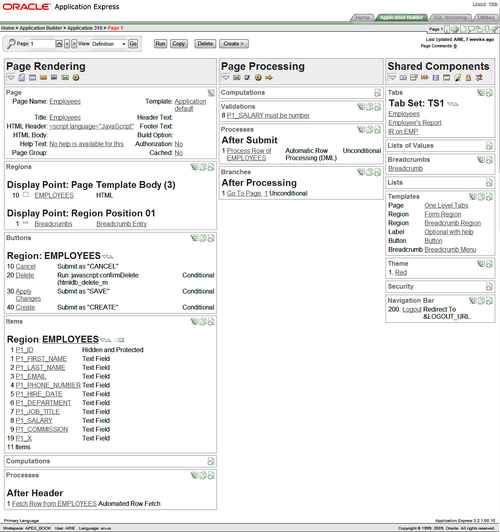Click the Employee's Report tab link
This screenshot has height=532, width=500.
coord(415,123)
